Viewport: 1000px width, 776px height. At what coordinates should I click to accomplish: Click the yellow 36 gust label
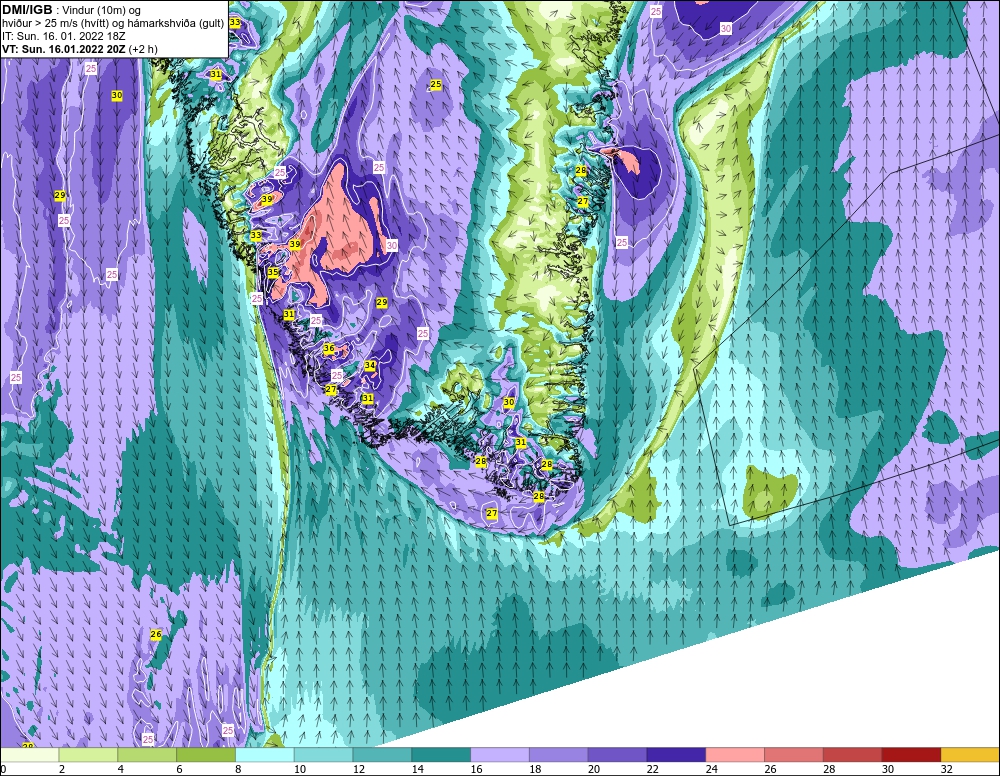click(x=329, y=348)
